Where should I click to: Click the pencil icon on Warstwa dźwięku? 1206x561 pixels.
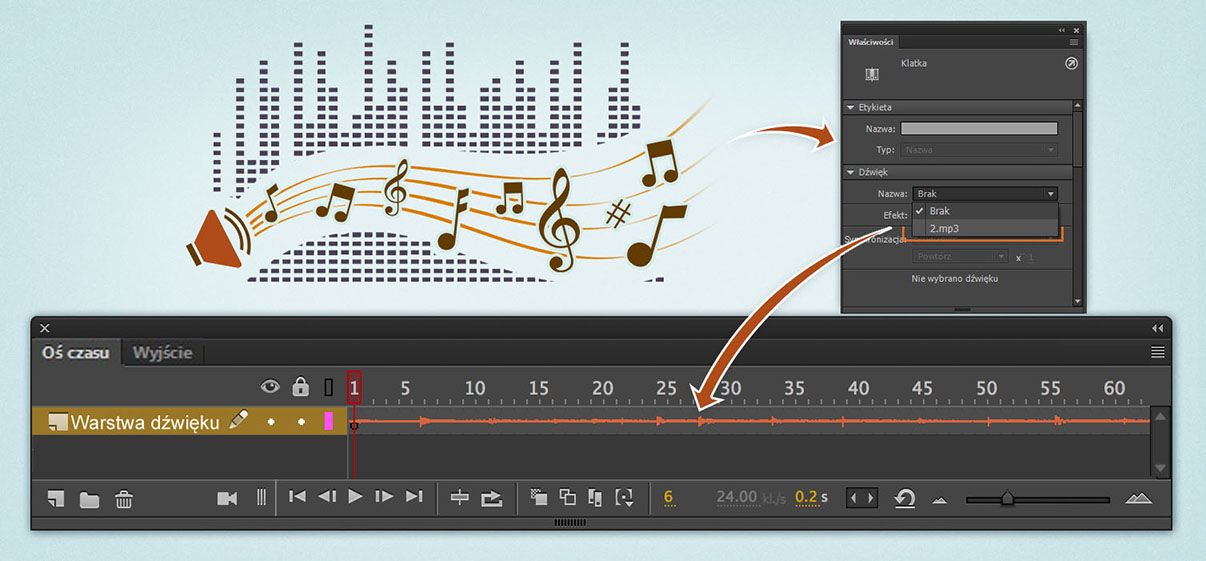[x=238, y=420]
